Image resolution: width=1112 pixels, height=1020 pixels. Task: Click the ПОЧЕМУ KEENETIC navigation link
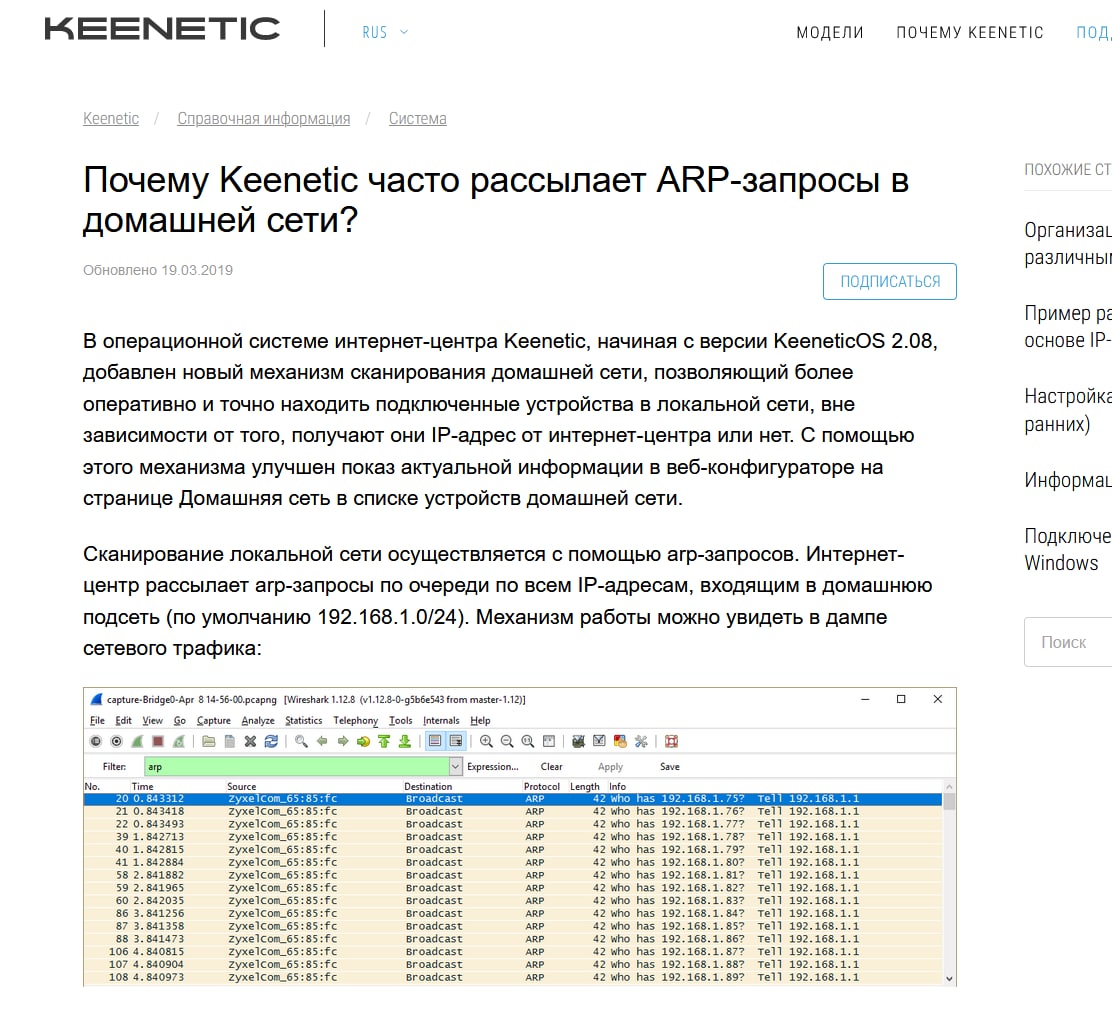[x=969, y=33]
